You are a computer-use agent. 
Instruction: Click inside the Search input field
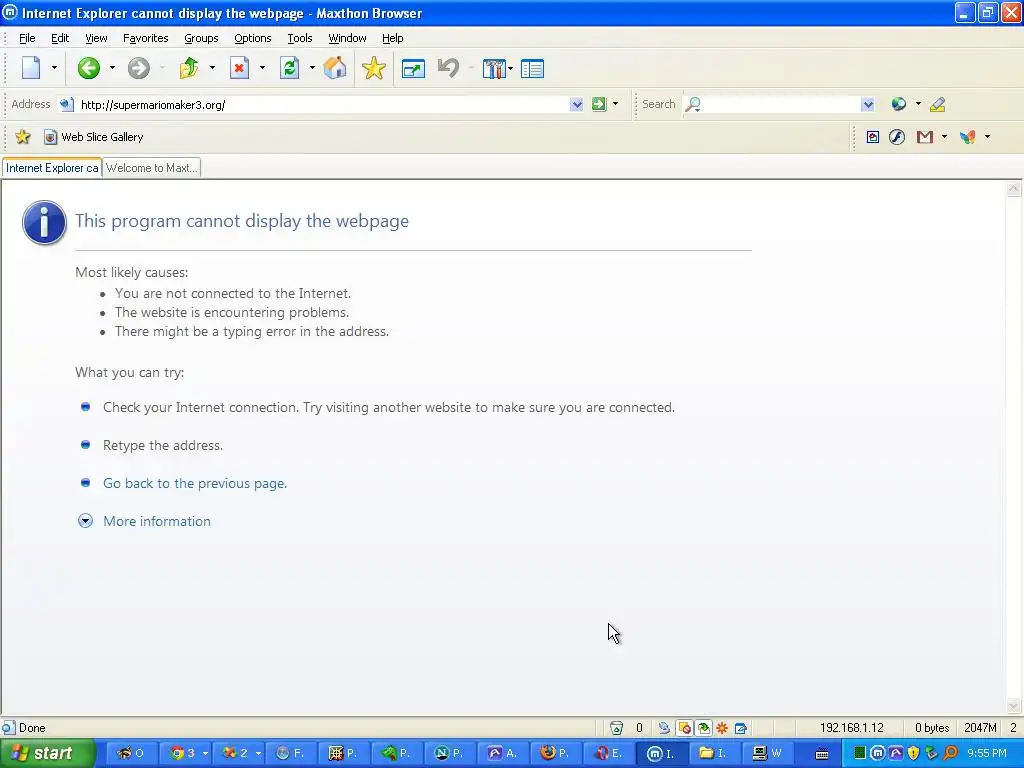pyautogui.click(x=781, y=104)
